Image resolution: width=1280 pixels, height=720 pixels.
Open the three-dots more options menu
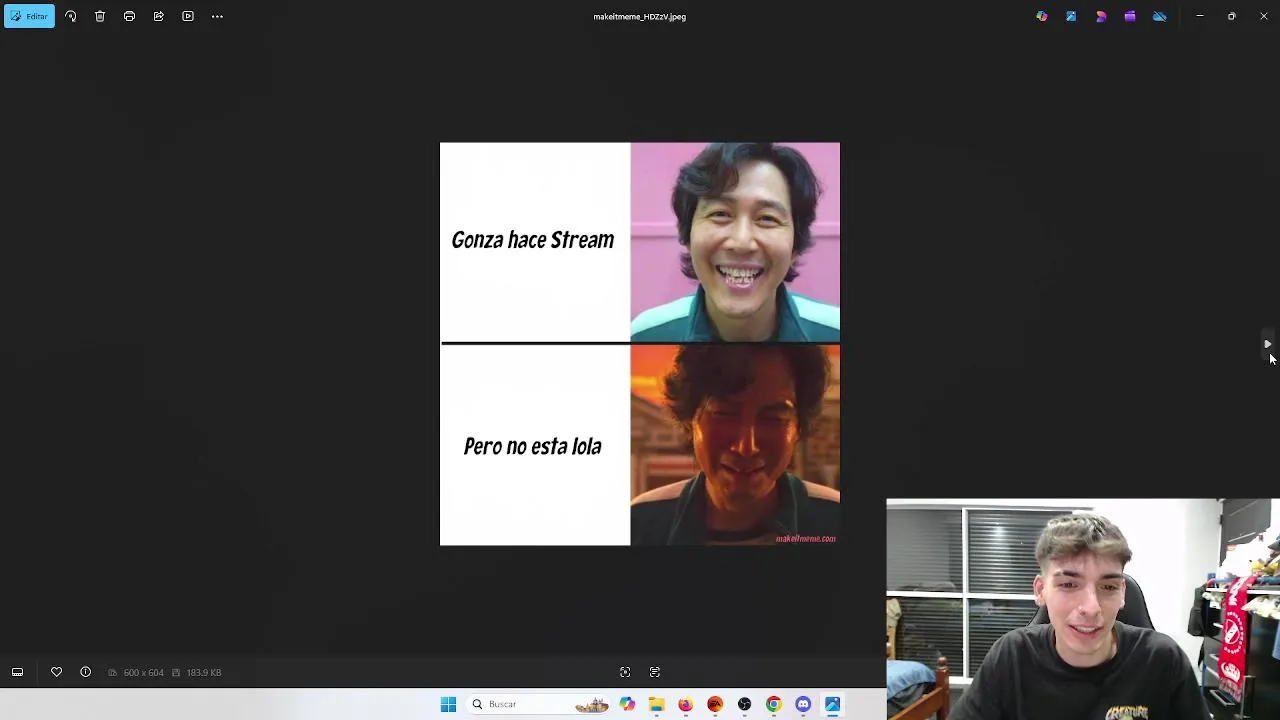click(x=217, y=16)
